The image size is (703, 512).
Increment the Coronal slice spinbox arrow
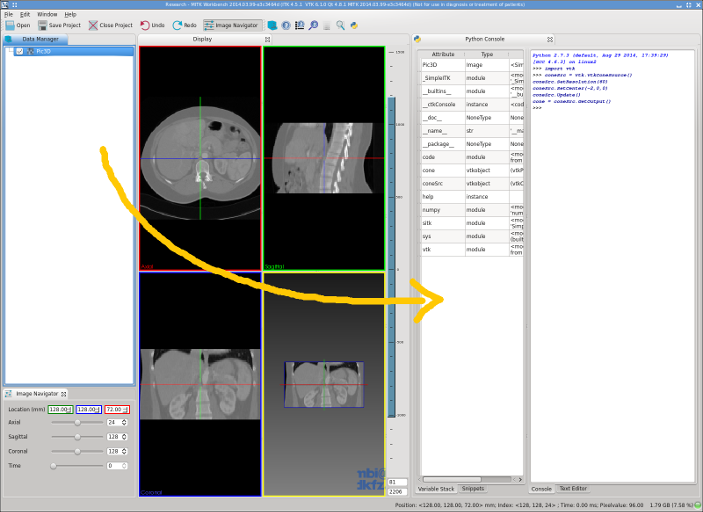pyautogui.click(x=124, y=450)
